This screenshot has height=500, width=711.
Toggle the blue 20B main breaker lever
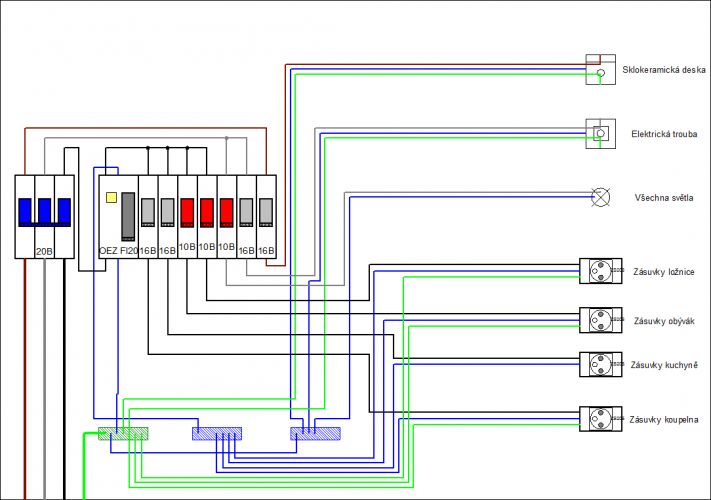44,212
